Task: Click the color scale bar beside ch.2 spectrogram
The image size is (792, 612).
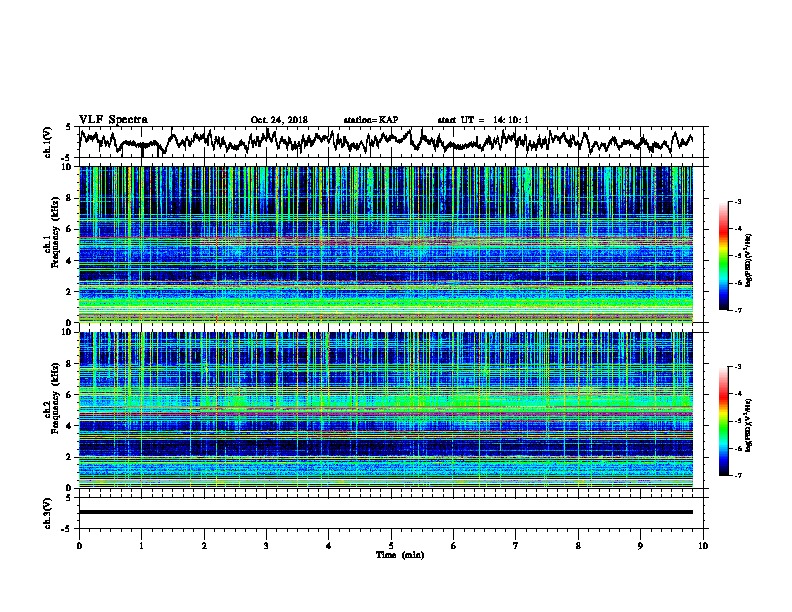Action: click(x=723, y=421)
